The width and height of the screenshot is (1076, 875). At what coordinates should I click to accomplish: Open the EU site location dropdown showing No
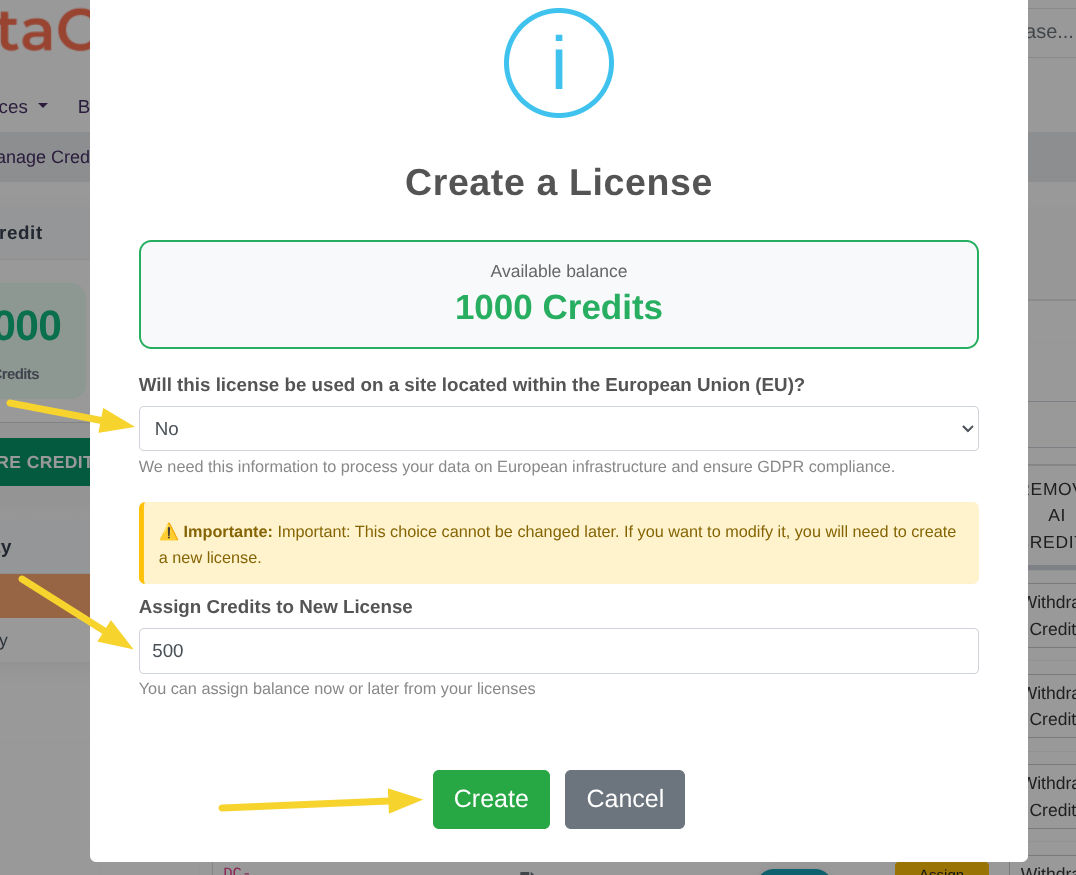tap(558, 428)
